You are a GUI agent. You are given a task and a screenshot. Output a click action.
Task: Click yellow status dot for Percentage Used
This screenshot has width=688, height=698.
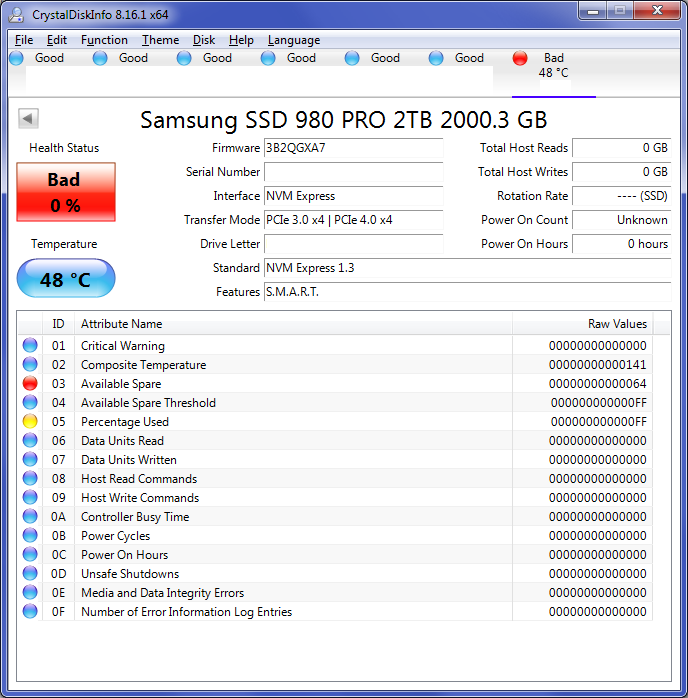[x=30, y=421]
